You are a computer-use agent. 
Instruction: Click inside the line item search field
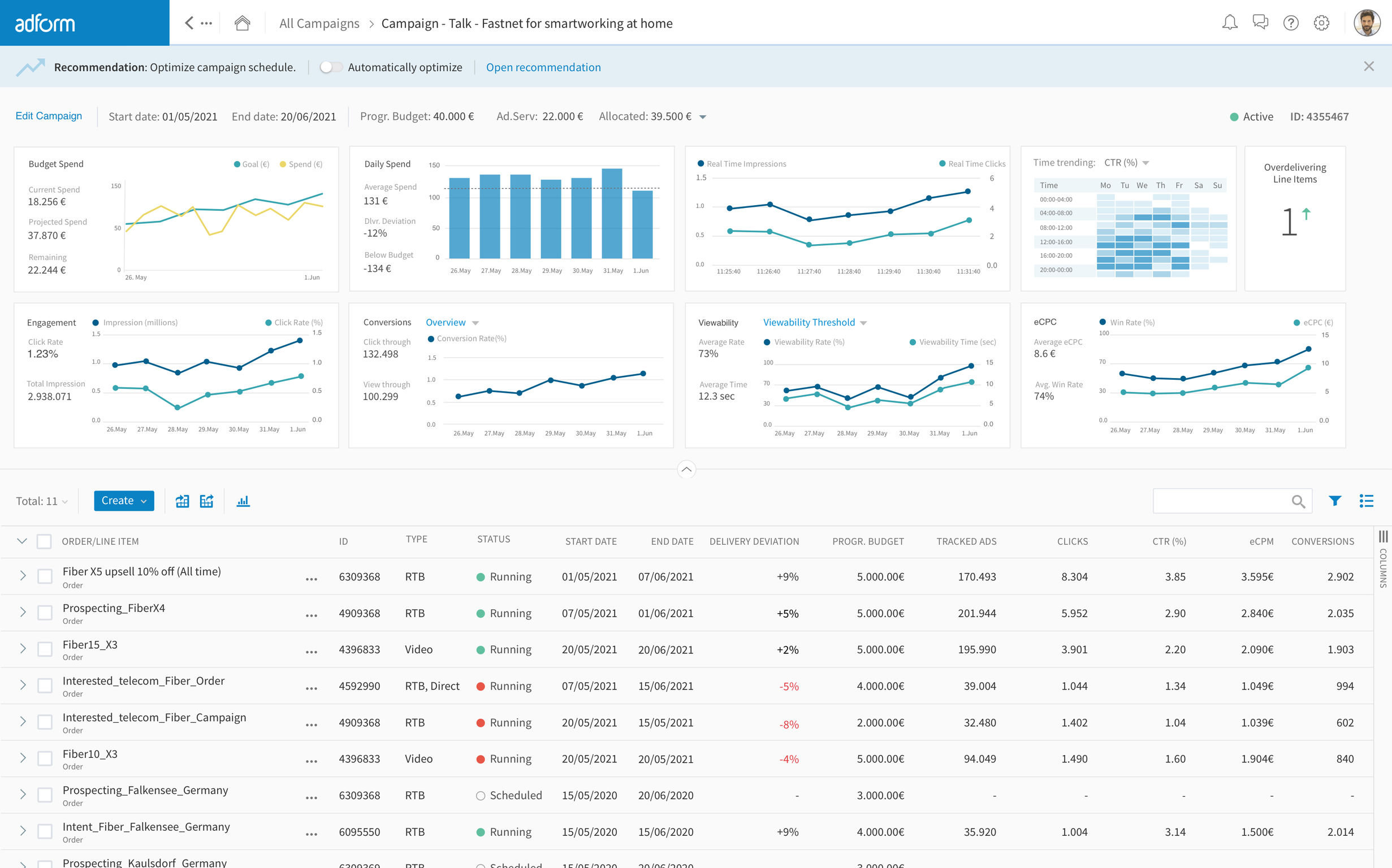pyautogui.click(x=1223, y=501)
